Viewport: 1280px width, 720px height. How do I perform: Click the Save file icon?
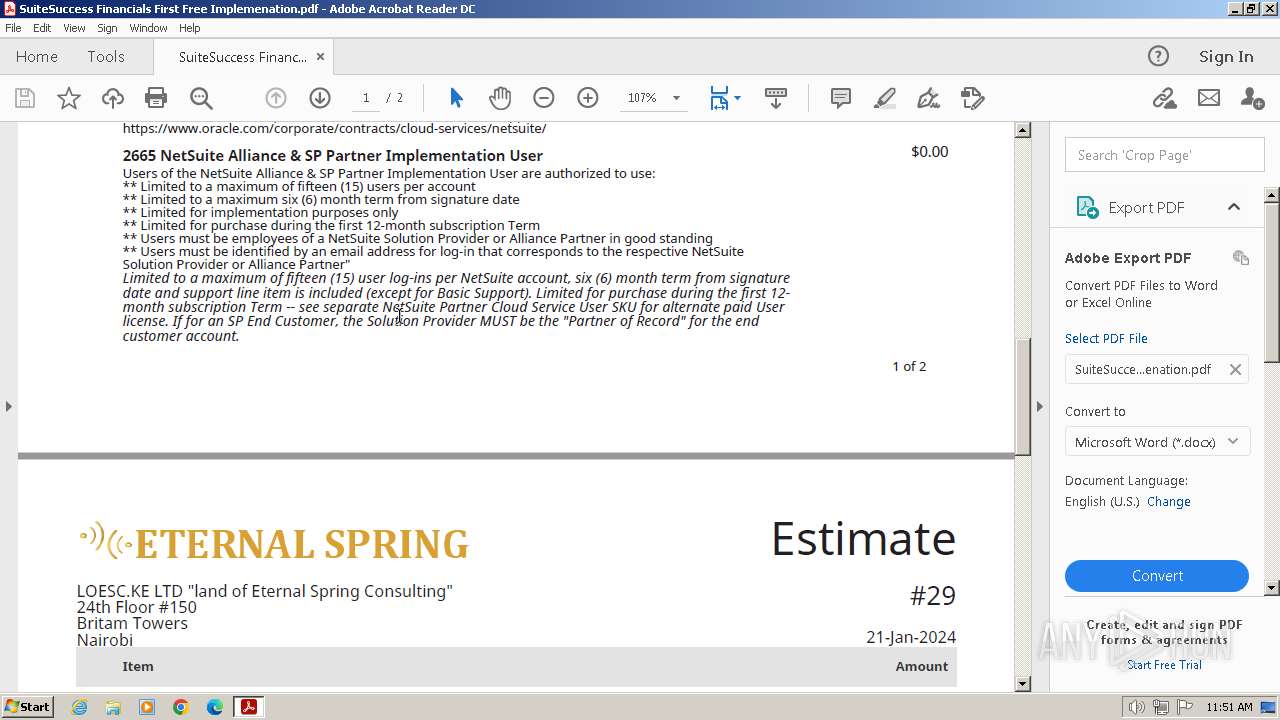[x=25, y=98]
